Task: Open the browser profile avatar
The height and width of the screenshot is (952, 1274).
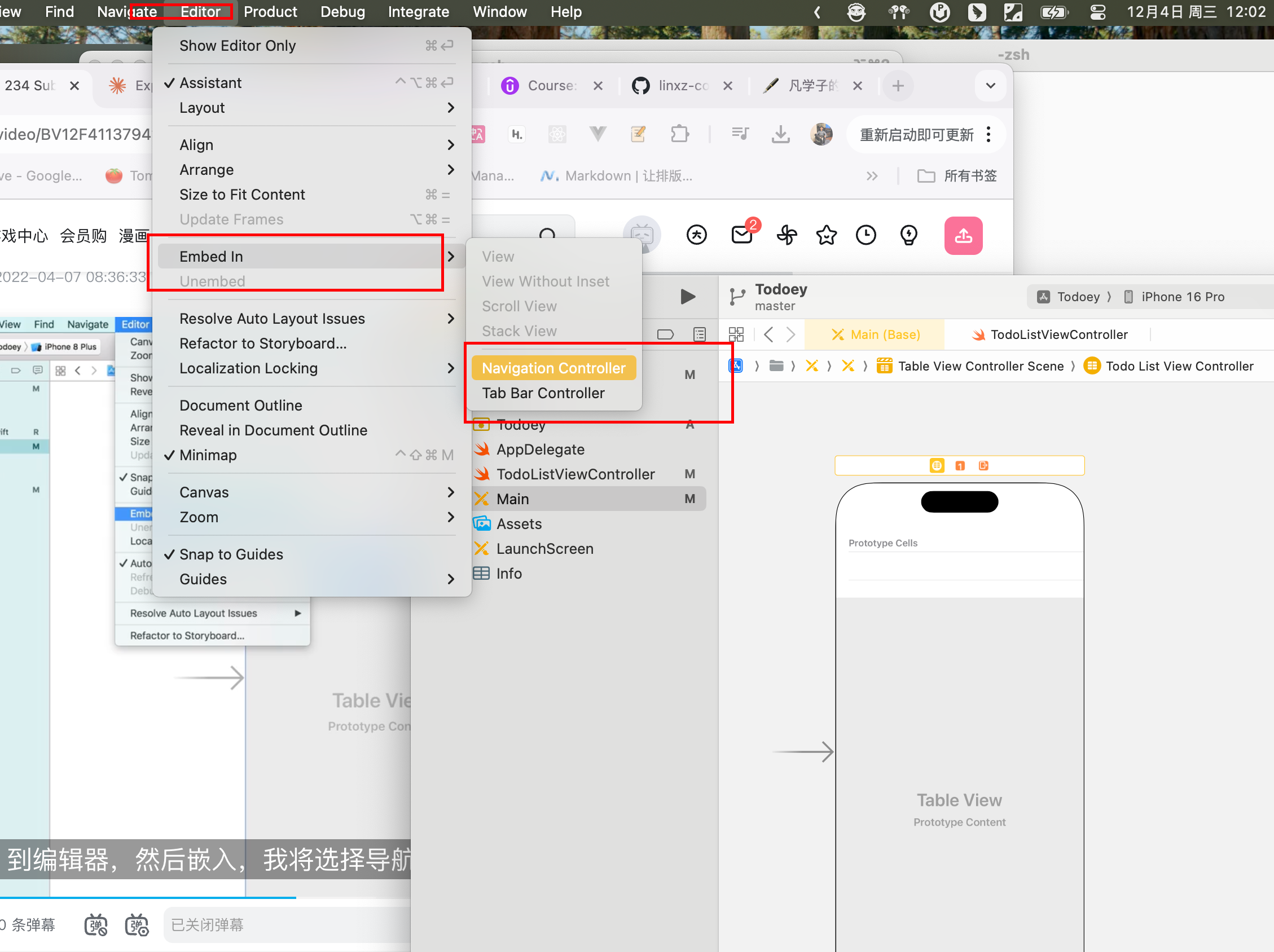Action: [821, 134]
